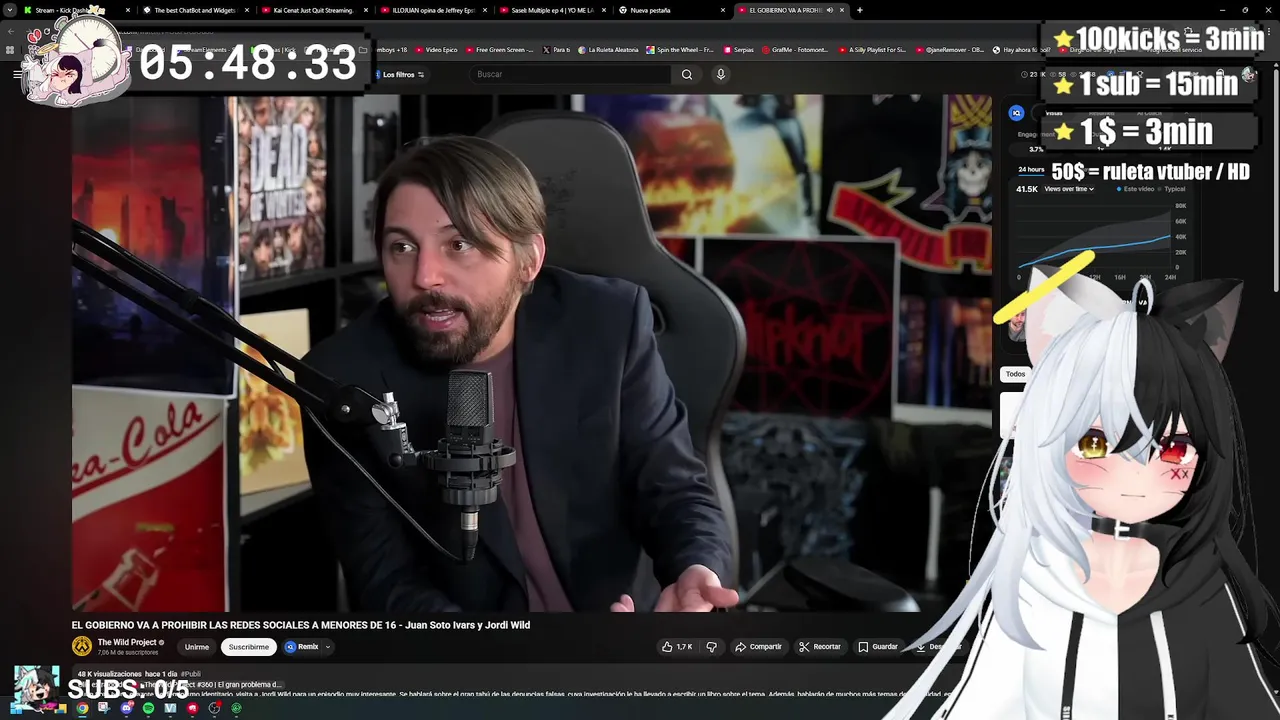Open The Wild Project channel avatar

point(82,646)
